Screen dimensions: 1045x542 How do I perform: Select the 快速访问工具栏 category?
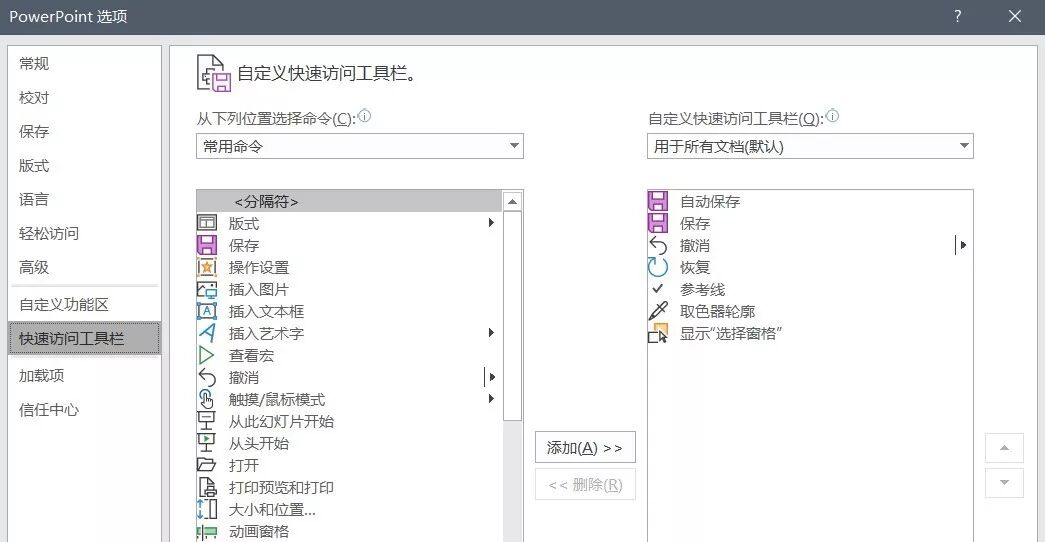point(84,339)
